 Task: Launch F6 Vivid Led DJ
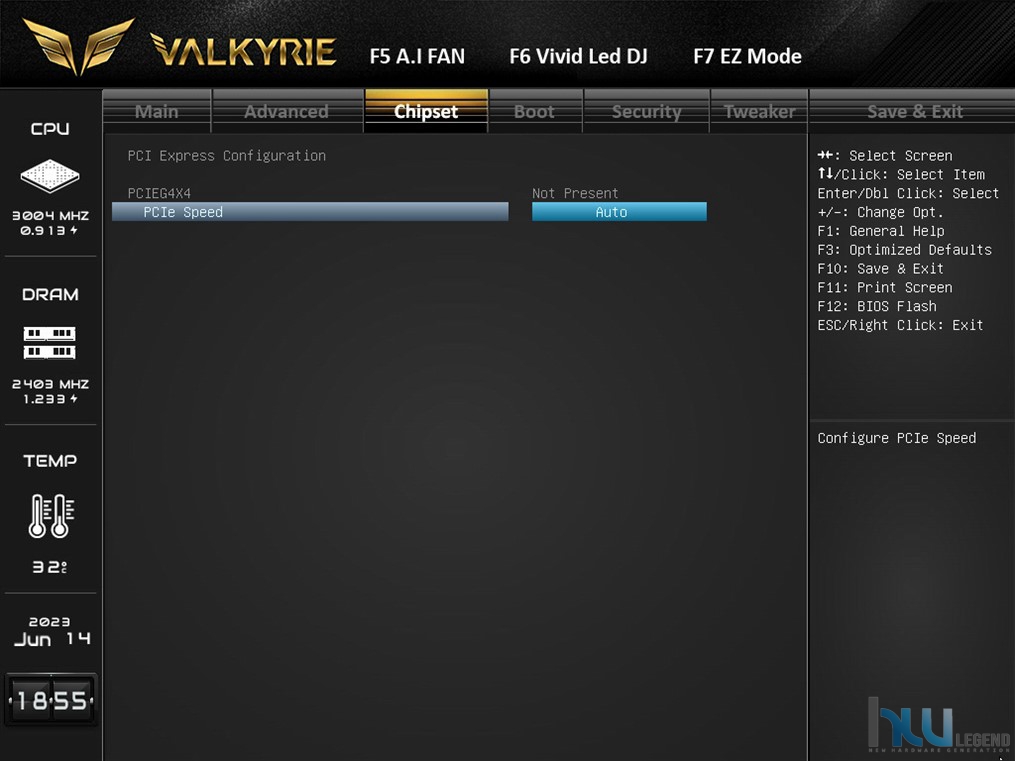tap(578, 56)
